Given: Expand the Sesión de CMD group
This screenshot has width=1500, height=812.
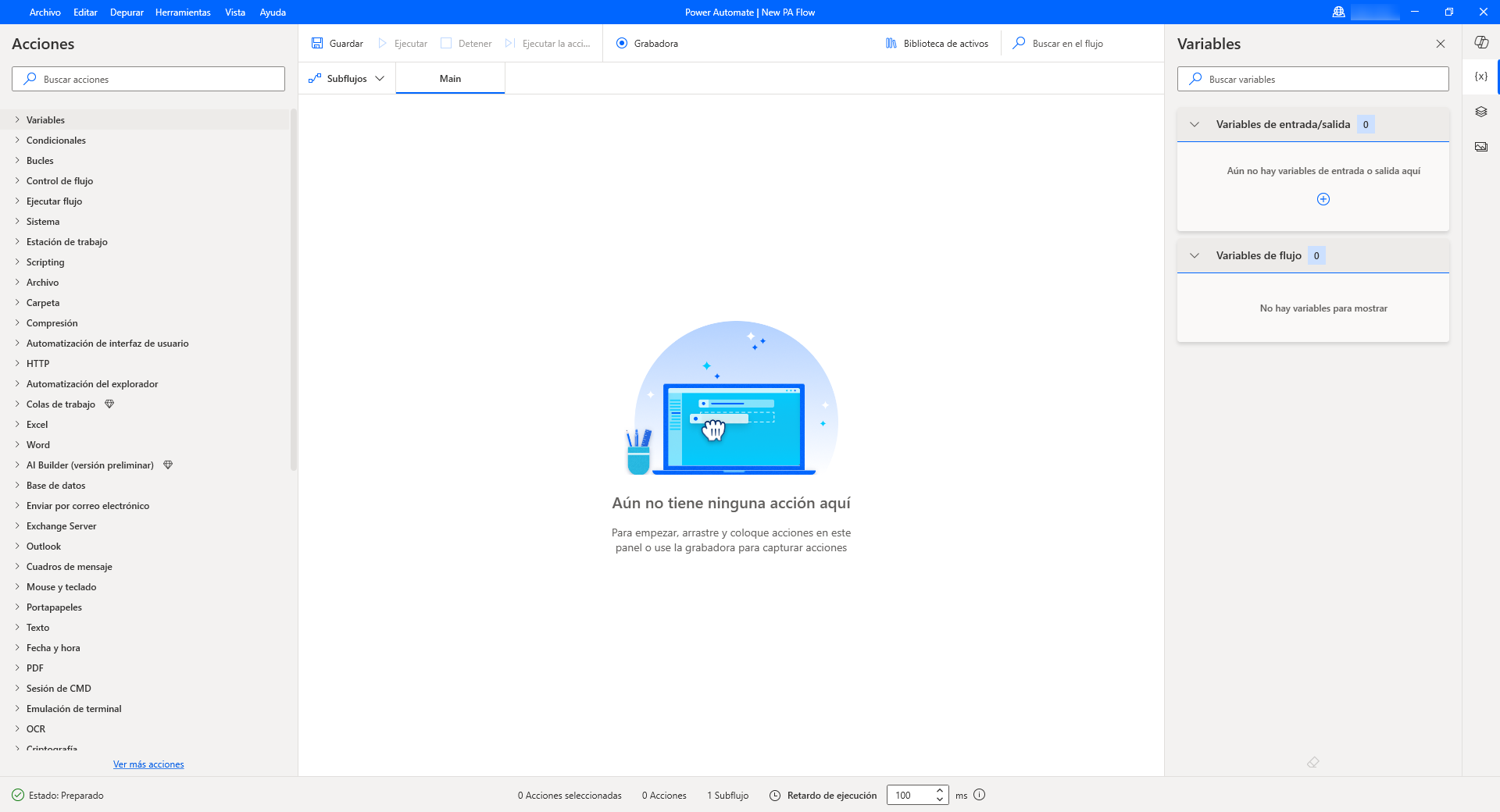Looking at the screenshot, I should tap(17, 688).
